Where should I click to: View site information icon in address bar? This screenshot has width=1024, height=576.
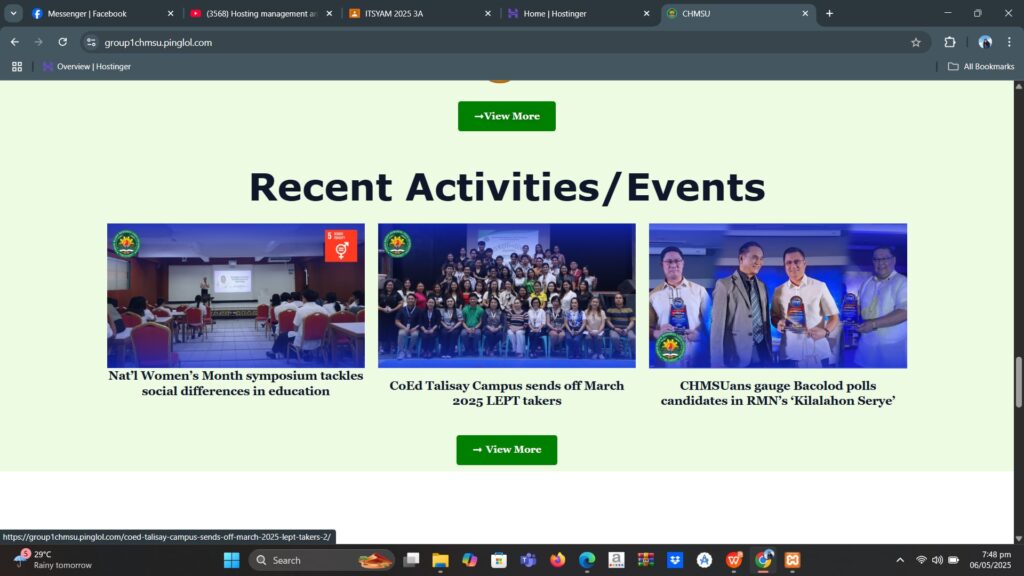[91, 42]
